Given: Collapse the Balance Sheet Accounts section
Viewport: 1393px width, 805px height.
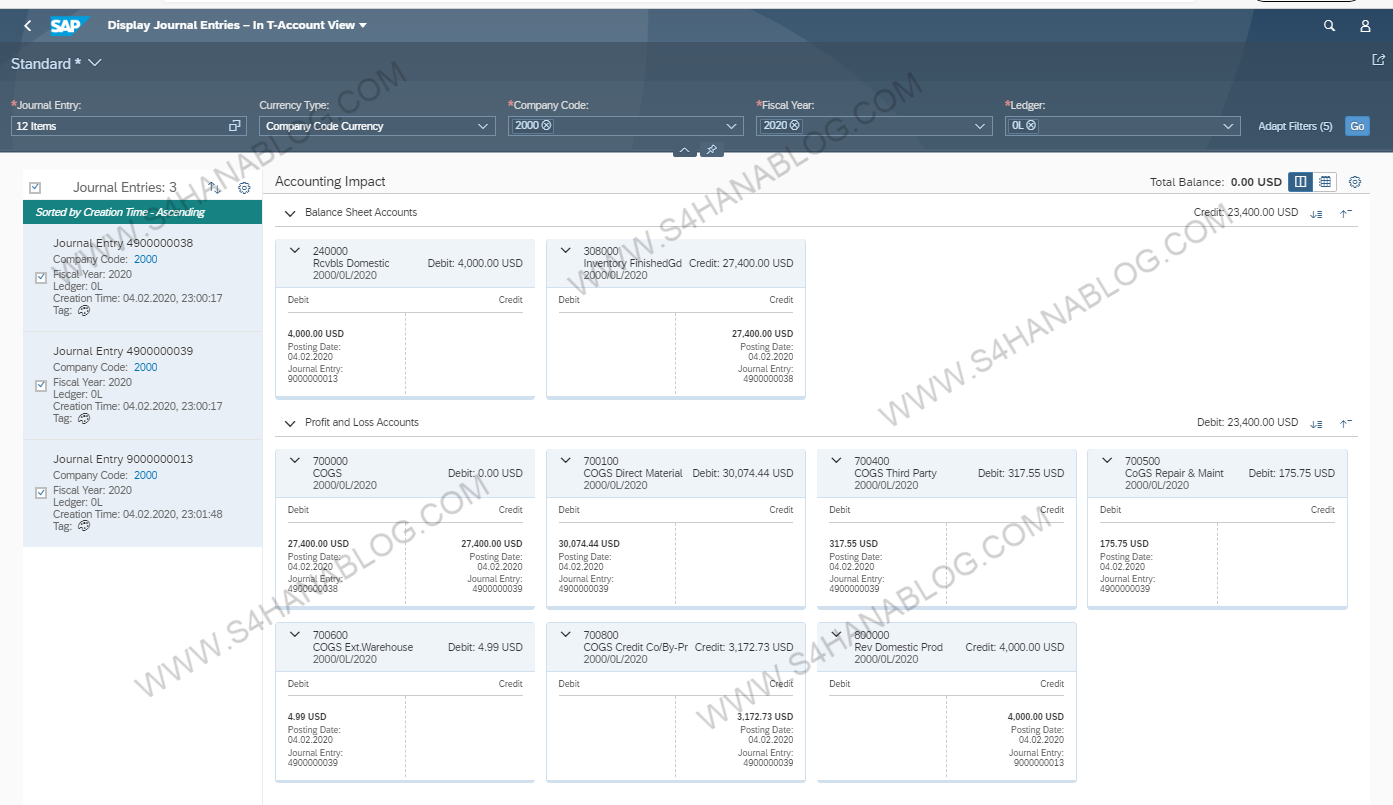Looking at the screenshot, I should 290,213.
